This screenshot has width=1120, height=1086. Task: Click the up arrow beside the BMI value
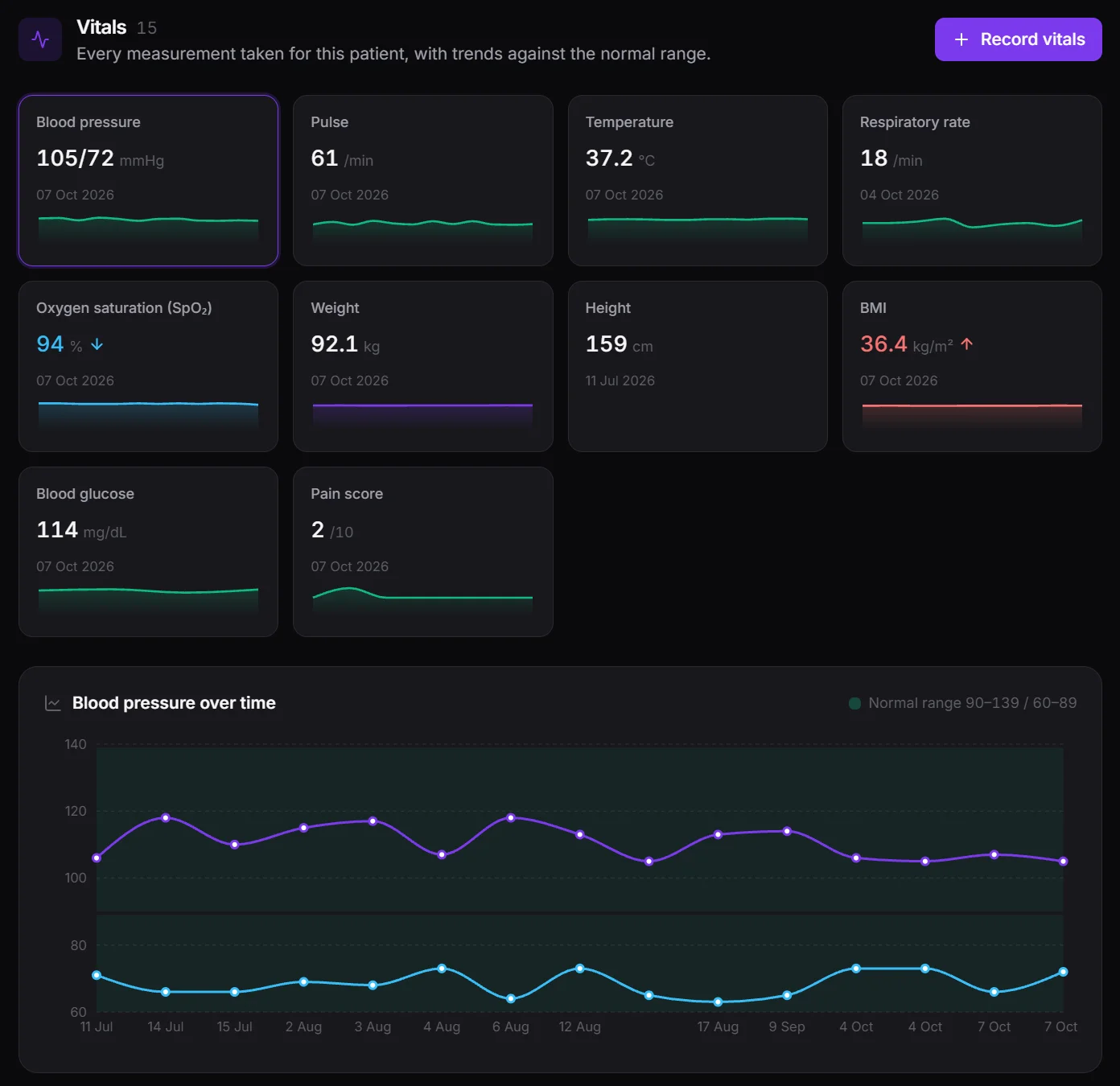967,344
